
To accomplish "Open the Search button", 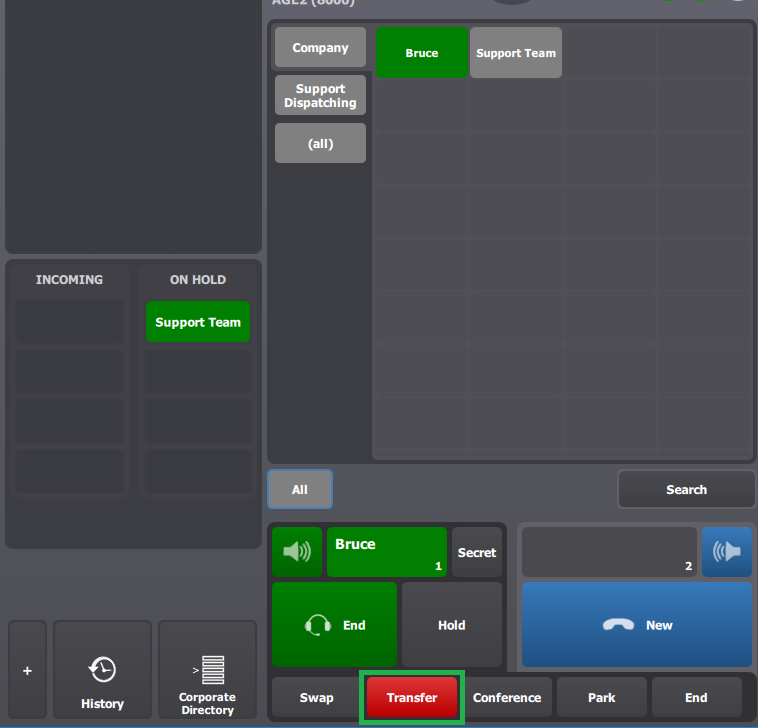I will pos(686,489).
